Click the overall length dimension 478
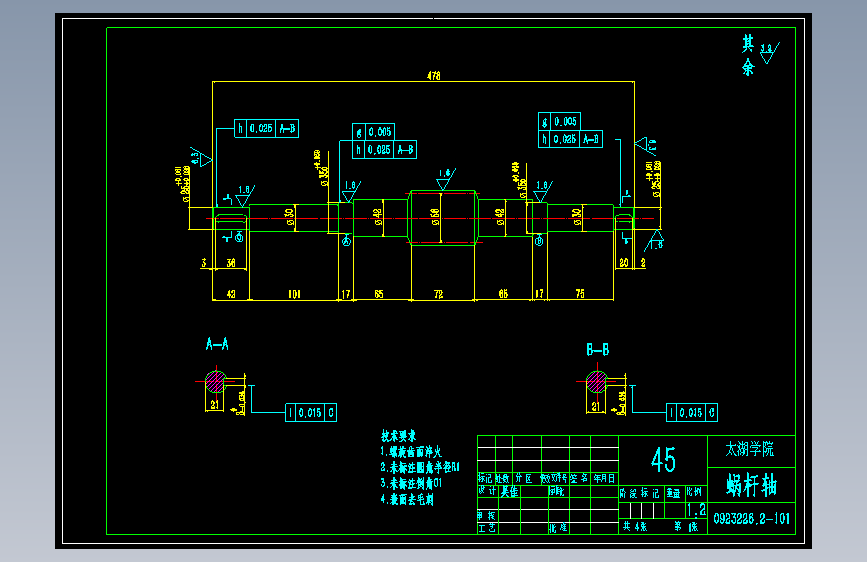 click(x=434, y=76)
